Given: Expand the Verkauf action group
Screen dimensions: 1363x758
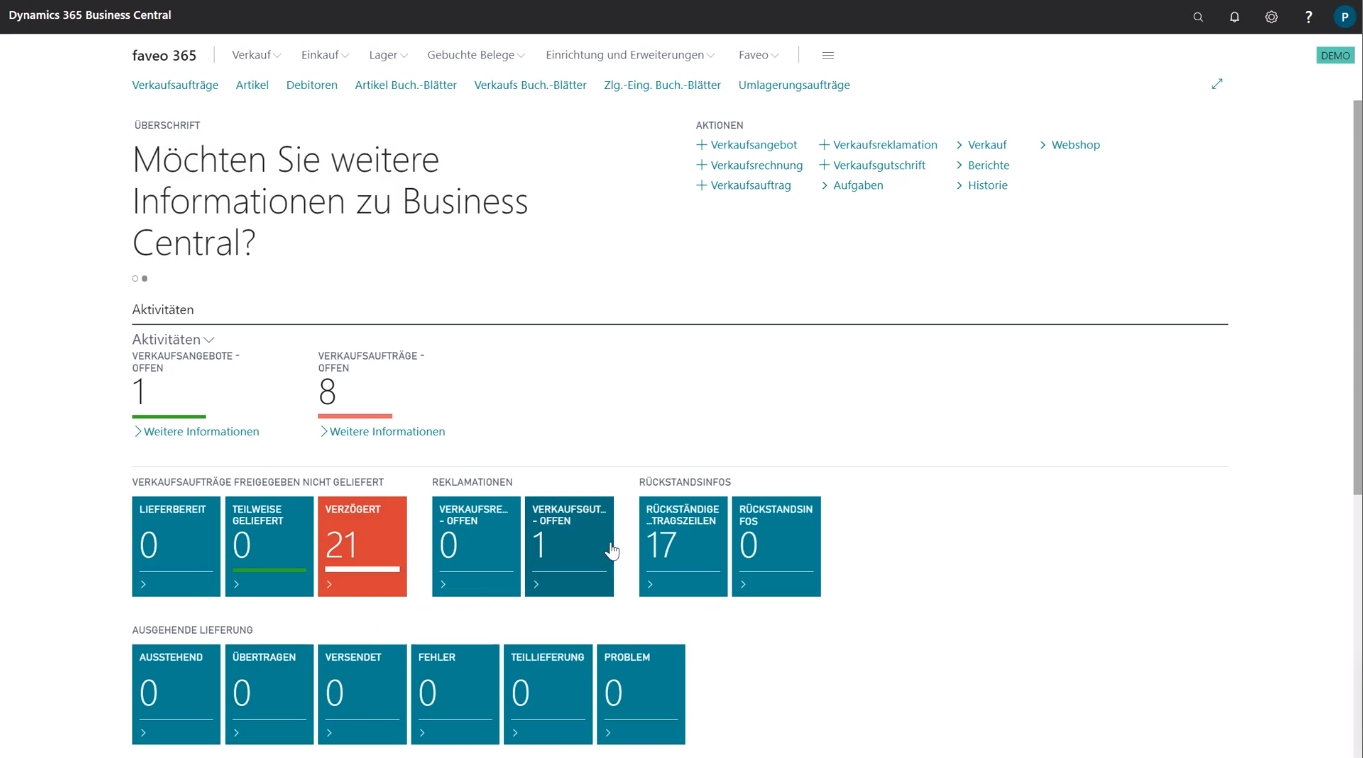Looking at the screenshot, I should click(x=981, y=145).
